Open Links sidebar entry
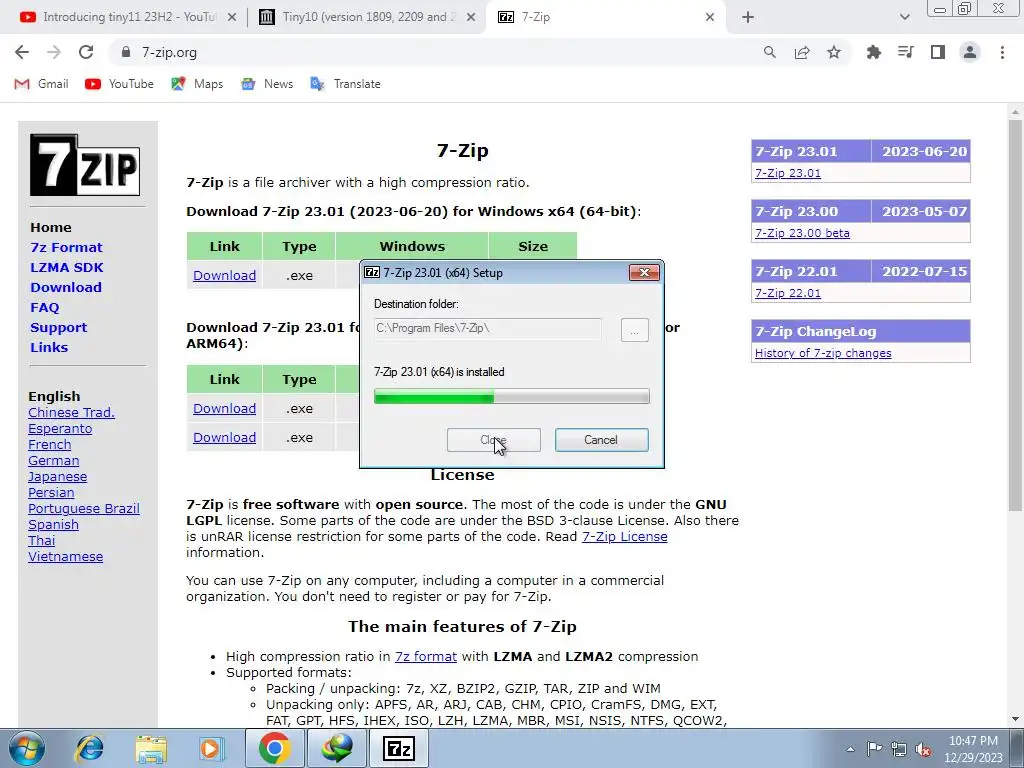 pos(49,347)
